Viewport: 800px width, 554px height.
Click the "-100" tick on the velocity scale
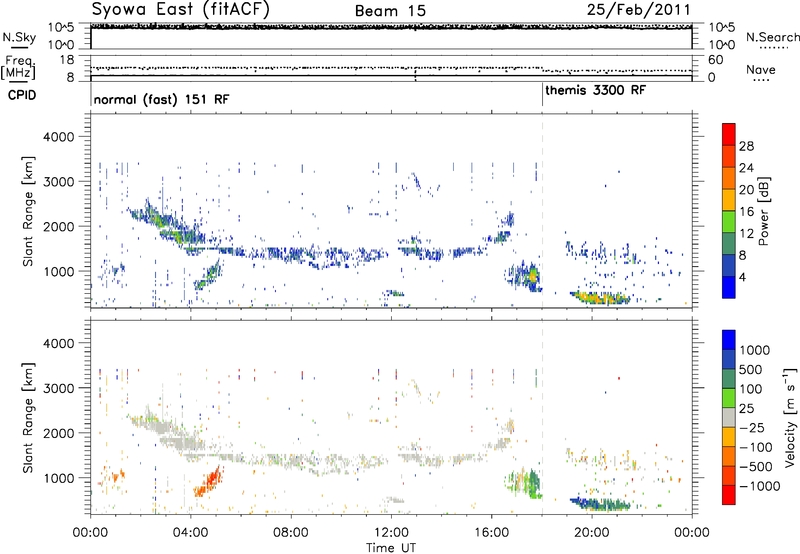coord(756,447)
